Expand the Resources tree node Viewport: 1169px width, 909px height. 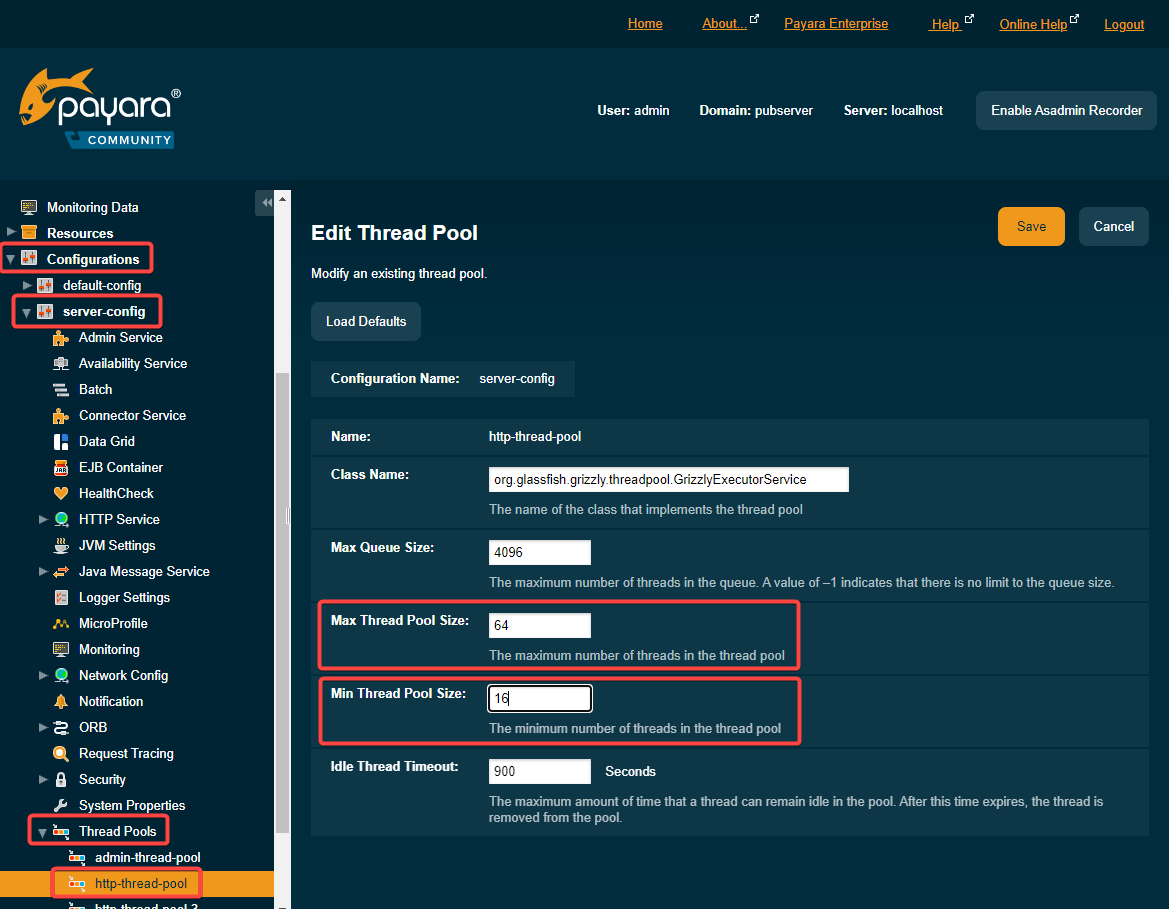coord(11,232)
